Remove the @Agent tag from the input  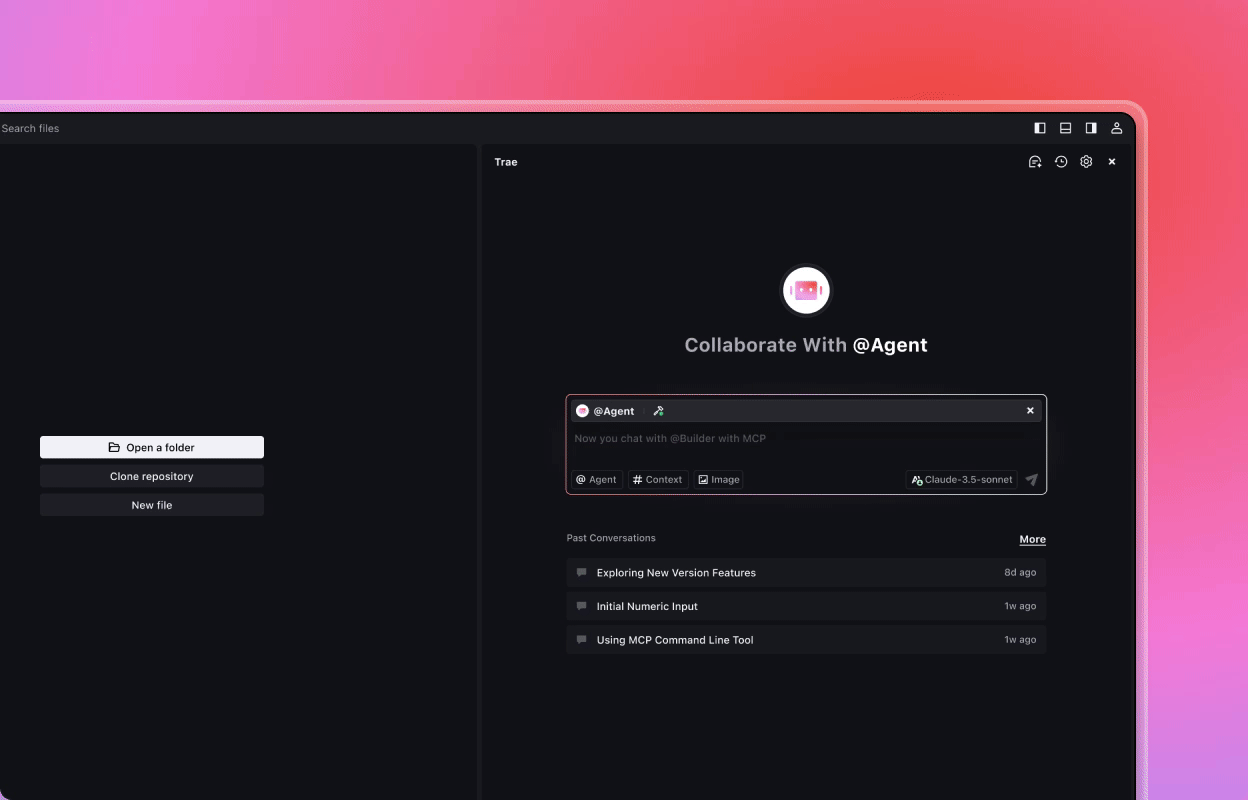coord(1030,410)
